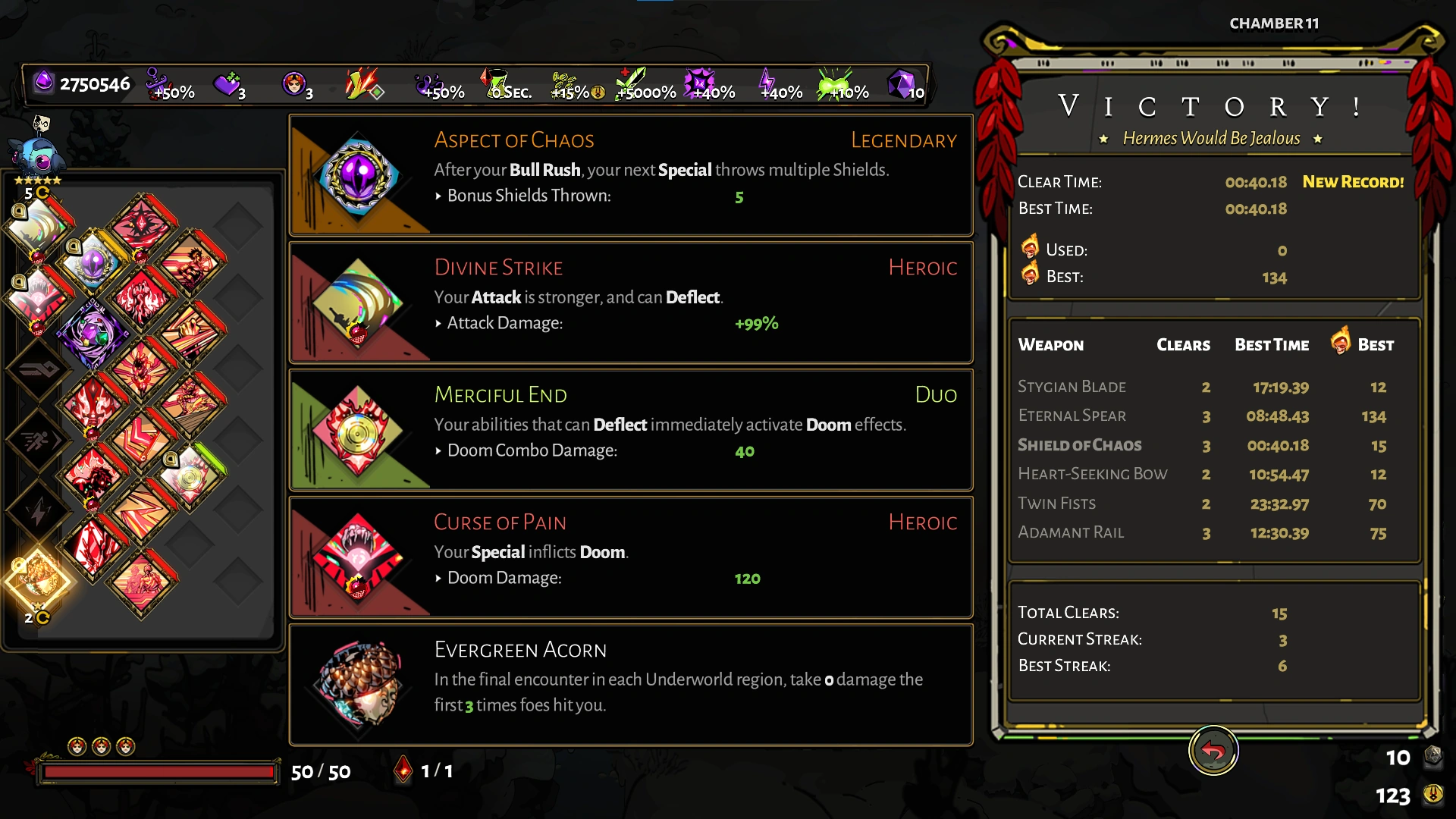Open the Divine Strike boon entry
The image size is (1456, 819).
coord(631,303)
